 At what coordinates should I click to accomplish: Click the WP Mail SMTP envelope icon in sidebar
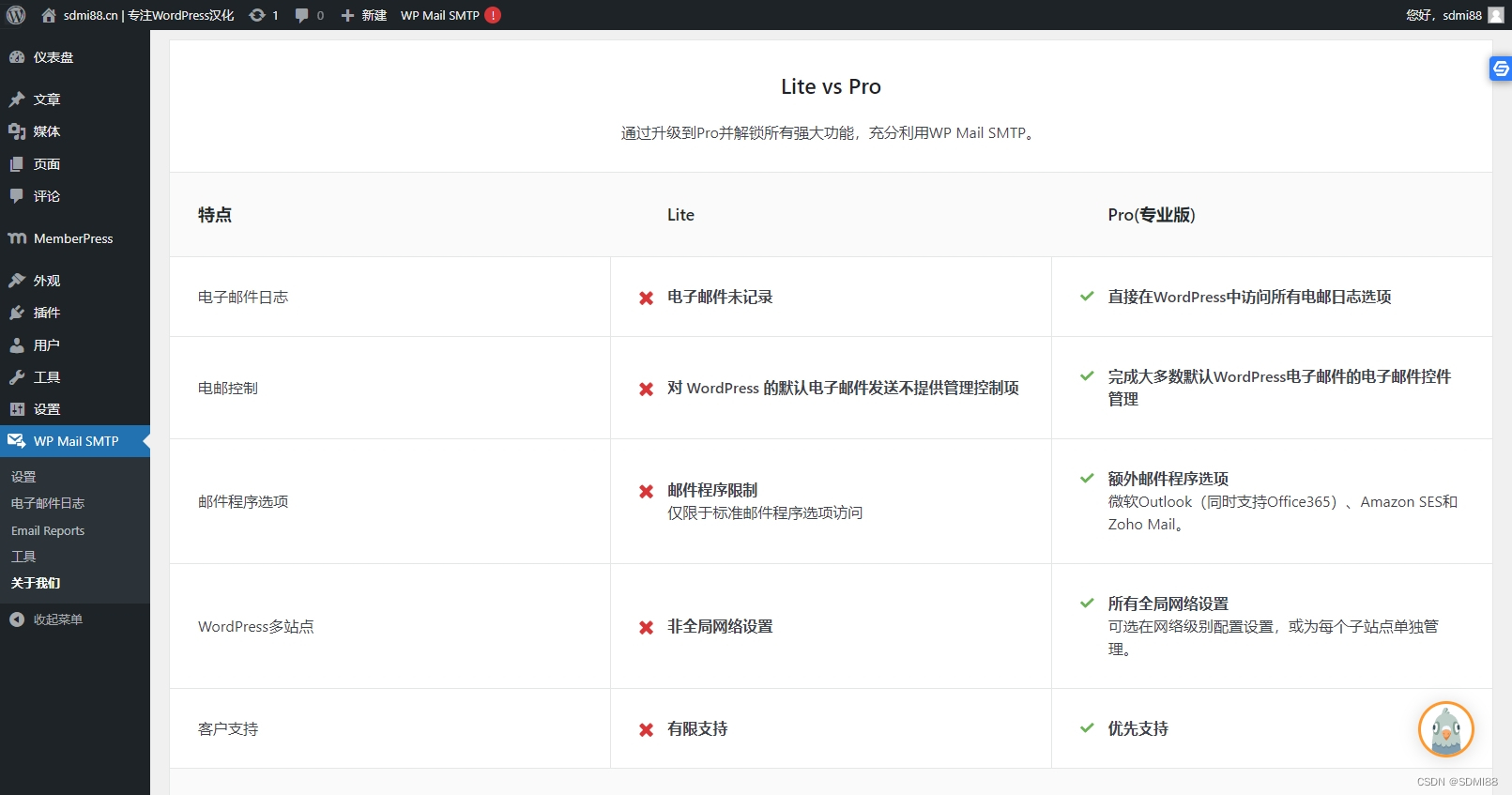17,441
